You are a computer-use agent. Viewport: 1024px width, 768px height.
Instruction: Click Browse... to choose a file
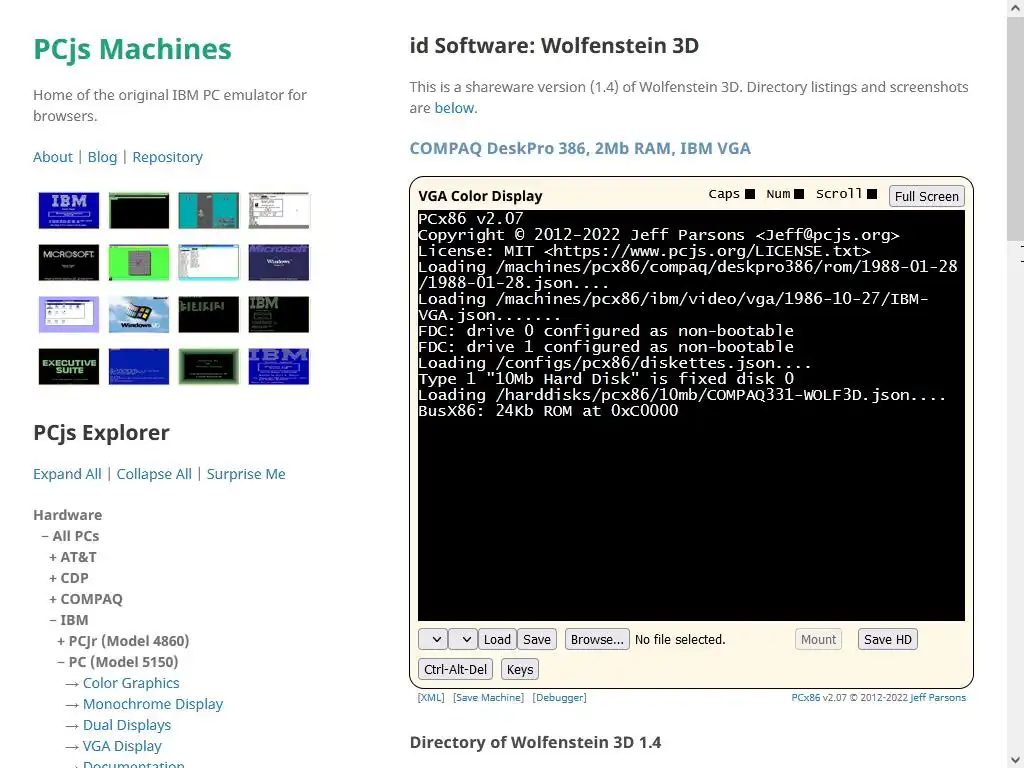click(597, 639)
